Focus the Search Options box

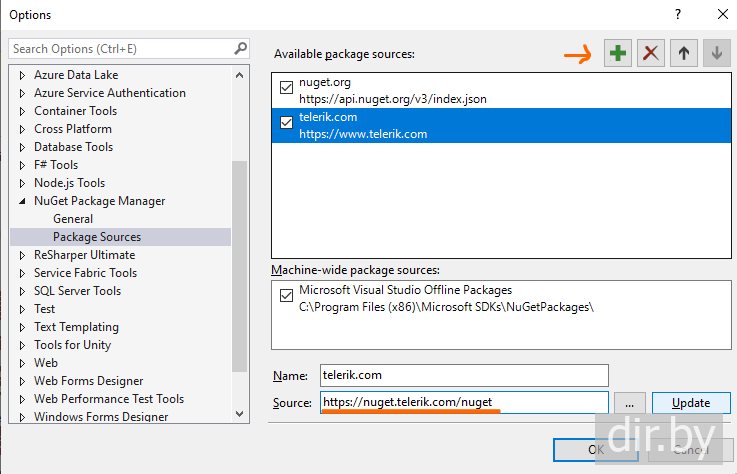click(120, 48)
